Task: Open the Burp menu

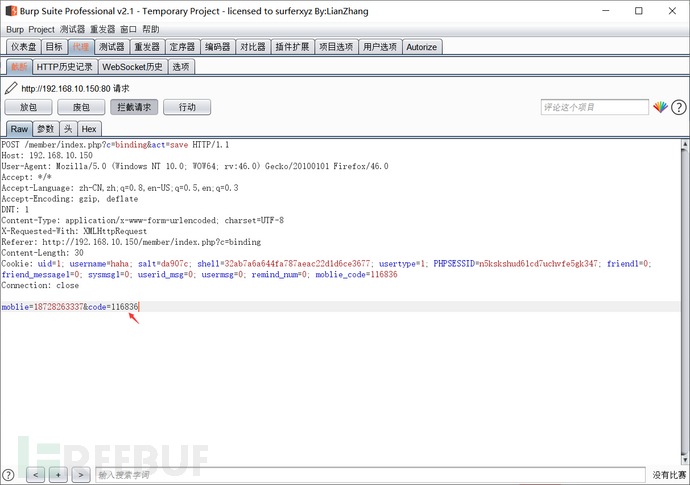Action: [x=15, y=29]
